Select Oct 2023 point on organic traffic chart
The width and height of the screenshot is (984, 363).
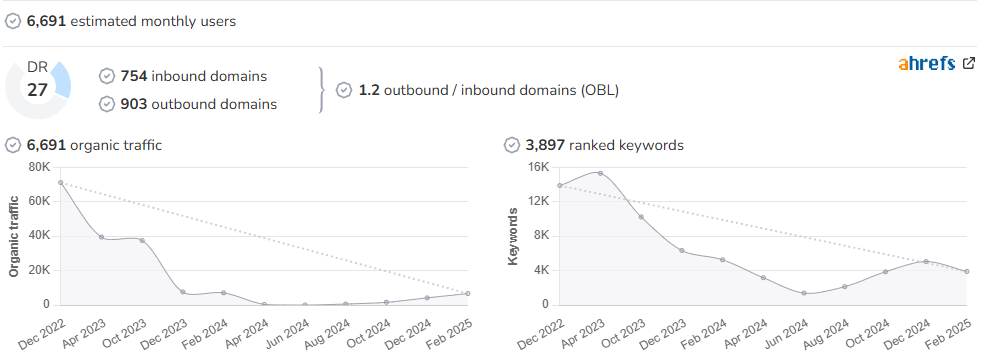142,241
